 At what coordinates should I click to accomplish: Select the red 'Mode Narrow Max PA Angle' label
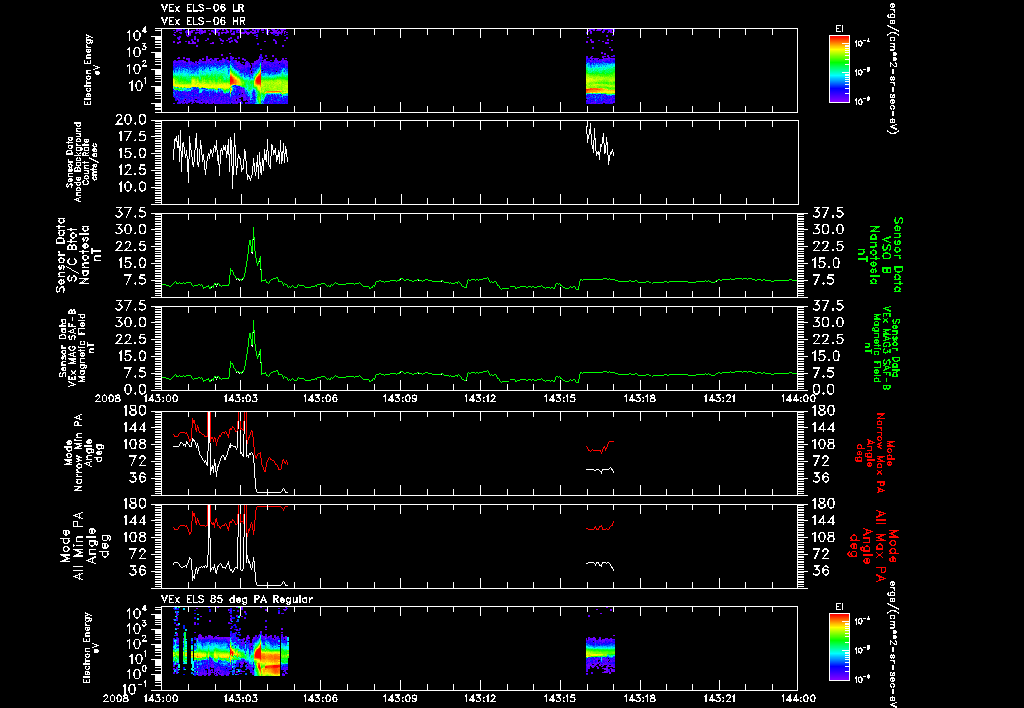point(874,453)
